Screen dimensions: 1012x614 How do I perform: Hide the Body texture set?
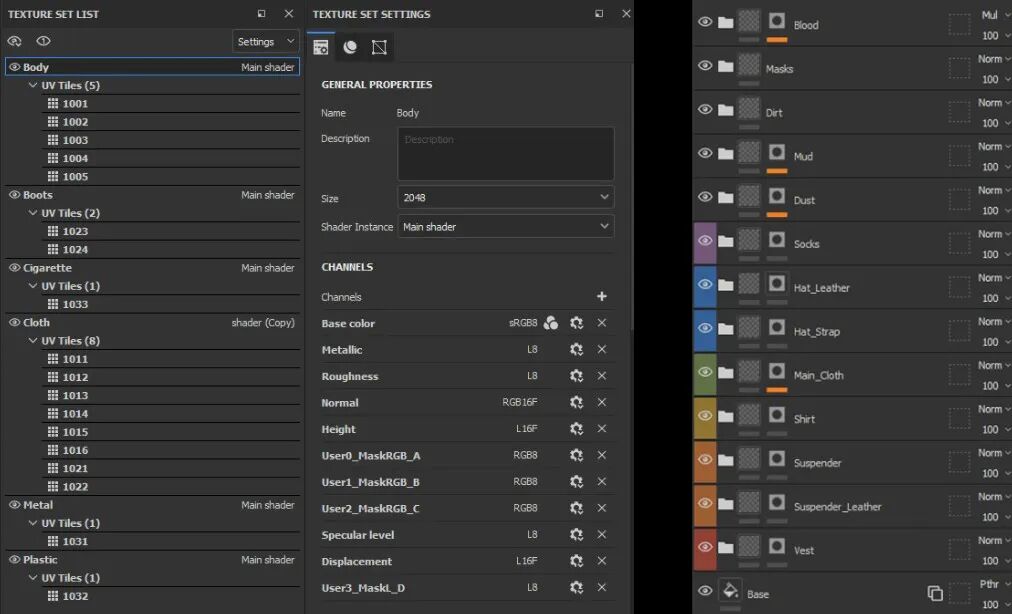(x=14, y=67)
